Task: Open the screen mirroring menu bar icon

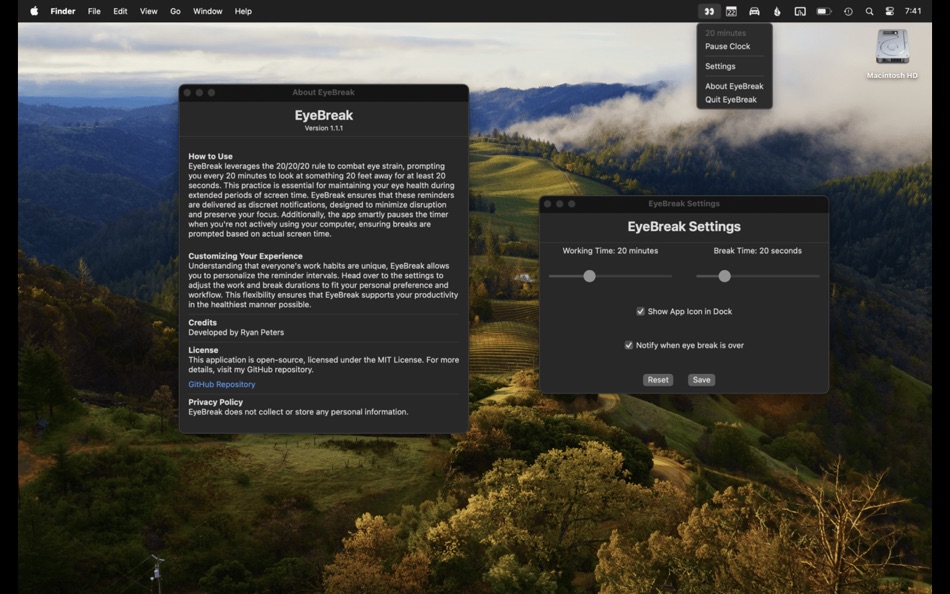Action: [x=800, y=11]
